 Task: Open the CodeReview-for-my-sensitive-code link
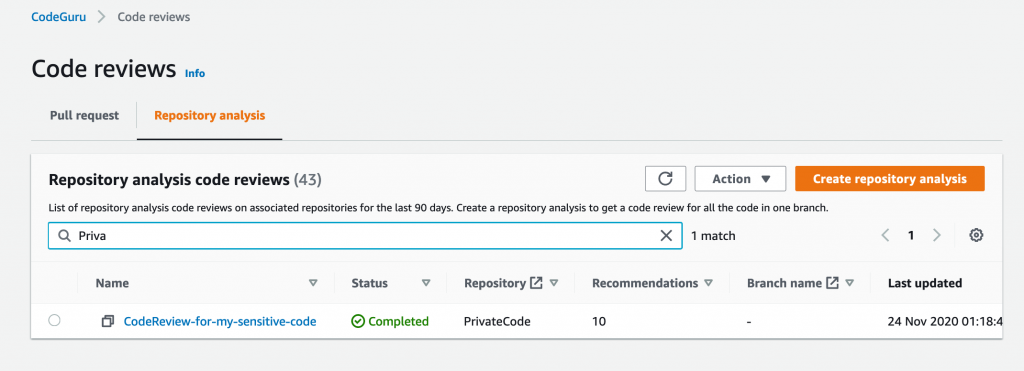(220, 321)
